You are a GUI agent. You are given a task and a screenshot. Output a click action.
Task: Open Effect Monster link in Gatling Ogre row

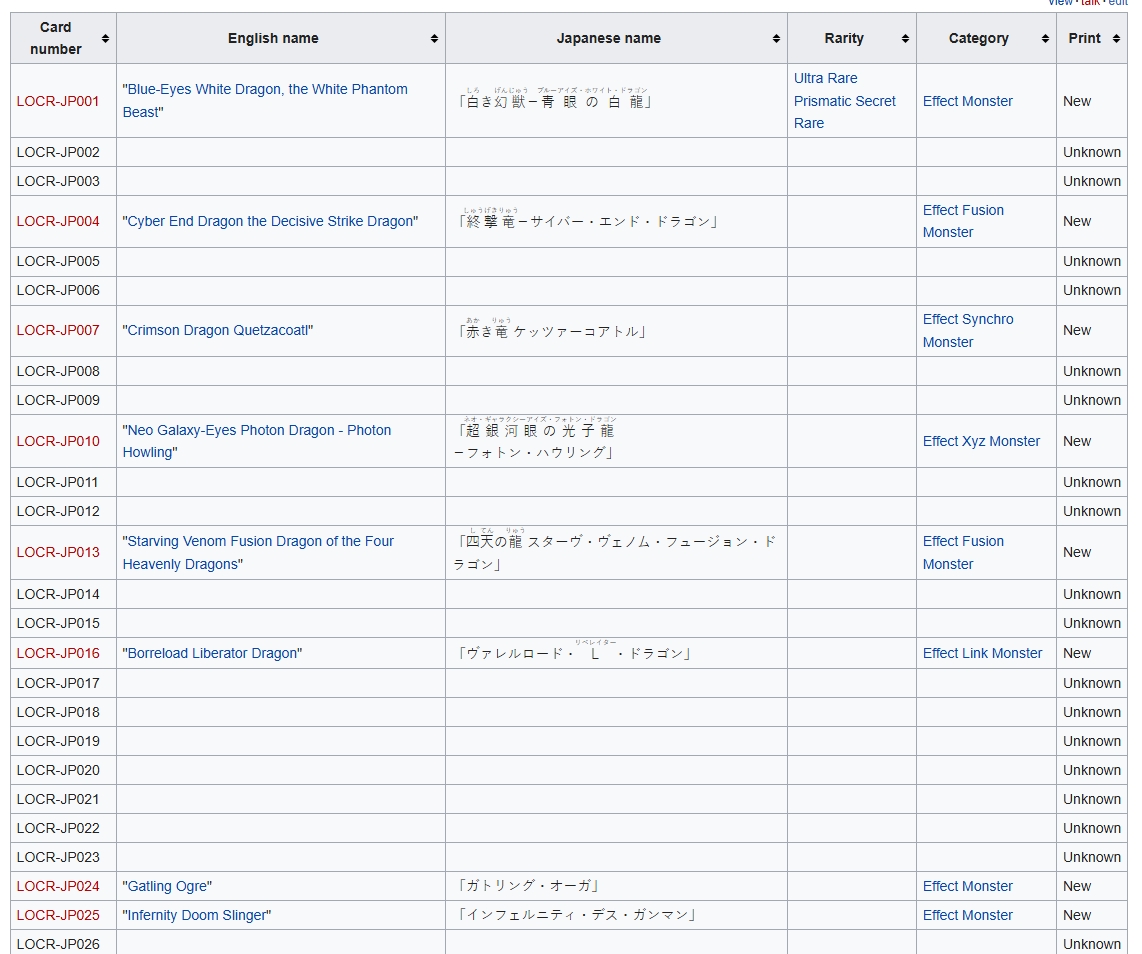click(x=967, y=886)
